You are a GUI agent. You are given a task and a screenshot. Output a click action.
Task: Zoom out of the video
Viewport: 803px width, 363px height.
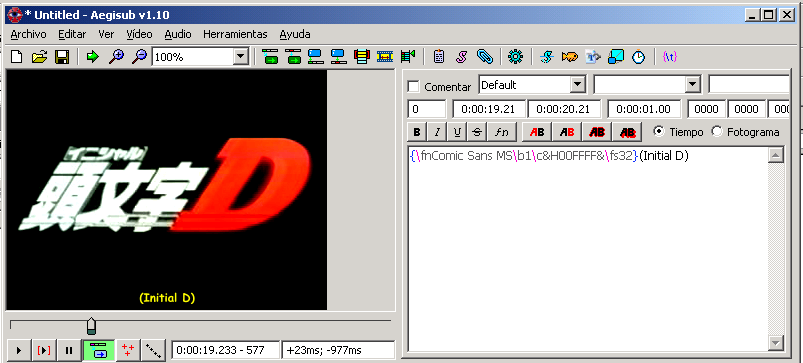point(139,57)
